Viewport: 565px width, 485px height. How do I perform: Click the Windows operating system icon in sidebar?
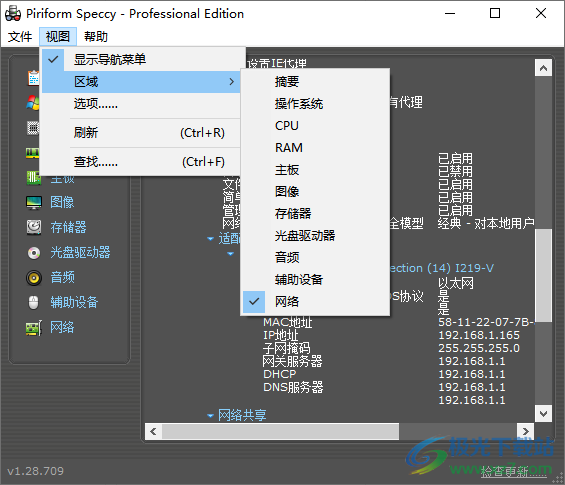coord(33,103)
